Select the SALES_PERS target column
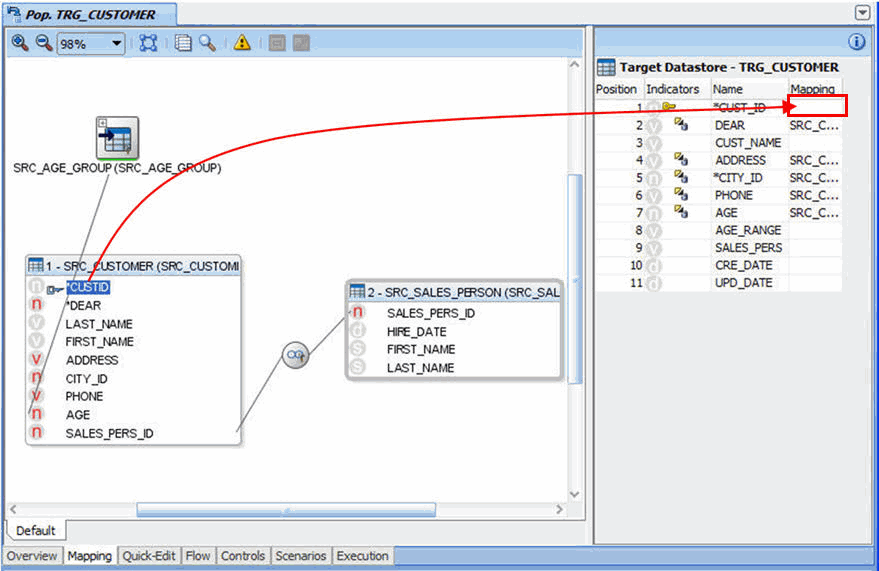 [x=748, y=247]
